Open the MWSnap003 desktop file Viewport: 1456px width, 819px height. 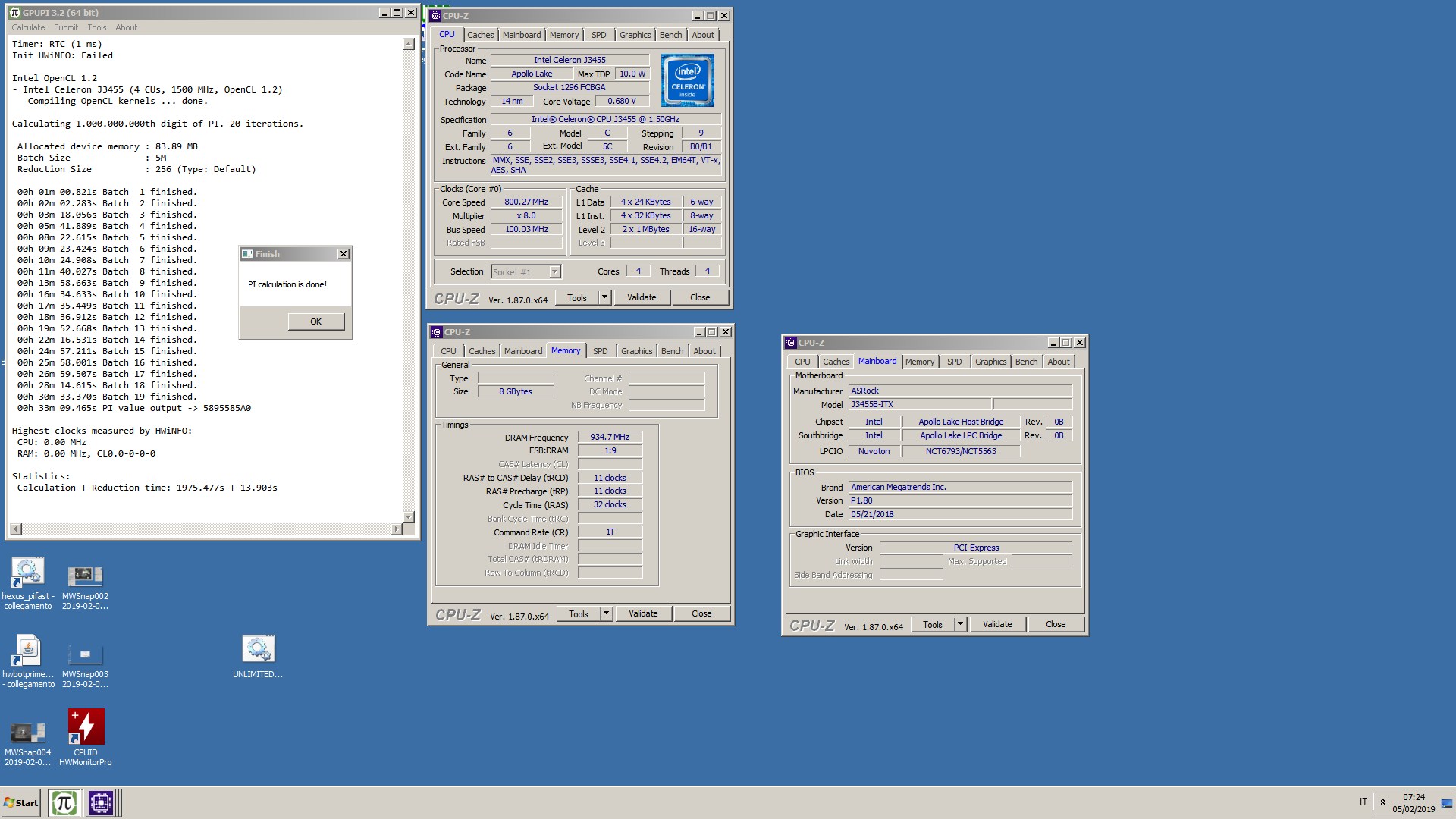[x=85, y=661]
